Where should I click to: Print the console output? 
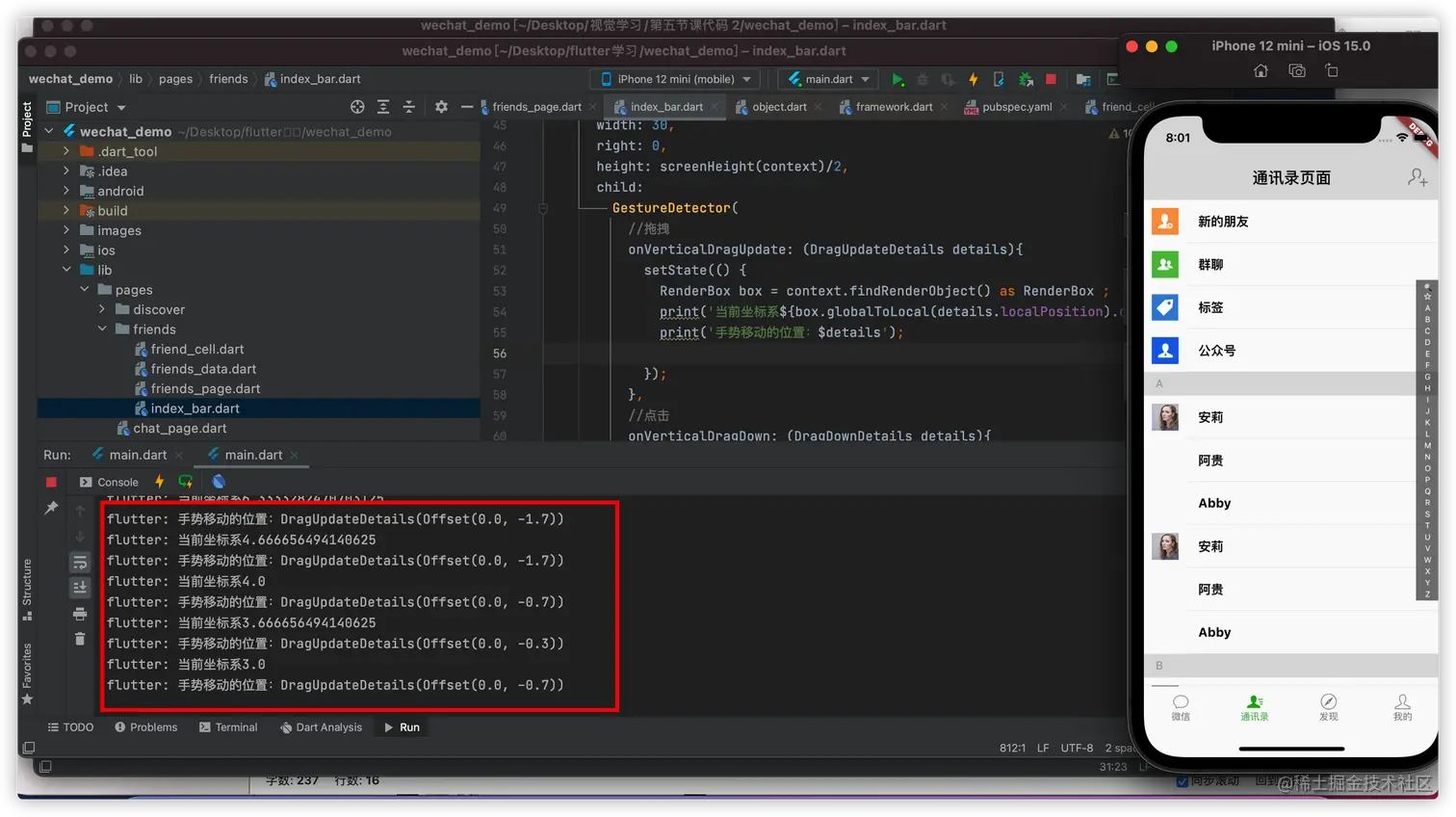(x=80, y=614)
